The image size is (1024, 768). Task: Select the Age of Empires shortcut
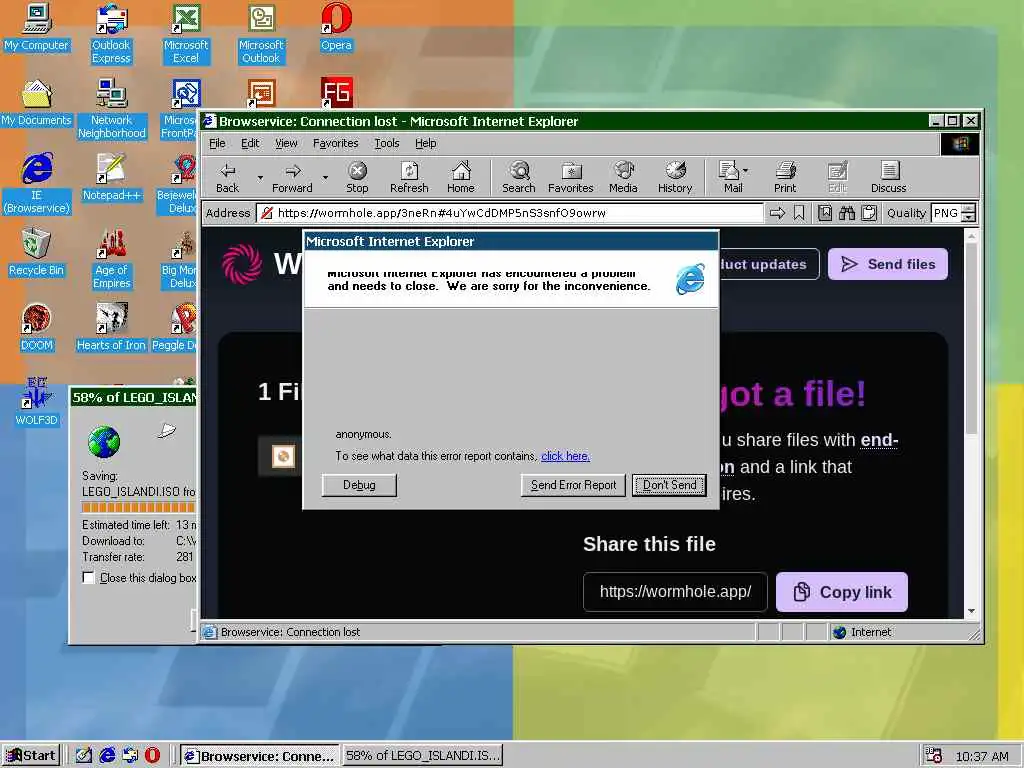111,259
